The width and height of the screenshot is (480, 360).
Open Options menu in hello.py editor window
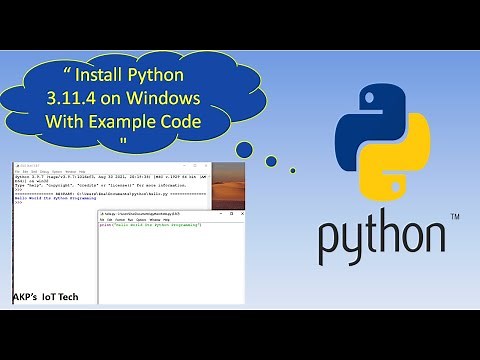(141, 220)
